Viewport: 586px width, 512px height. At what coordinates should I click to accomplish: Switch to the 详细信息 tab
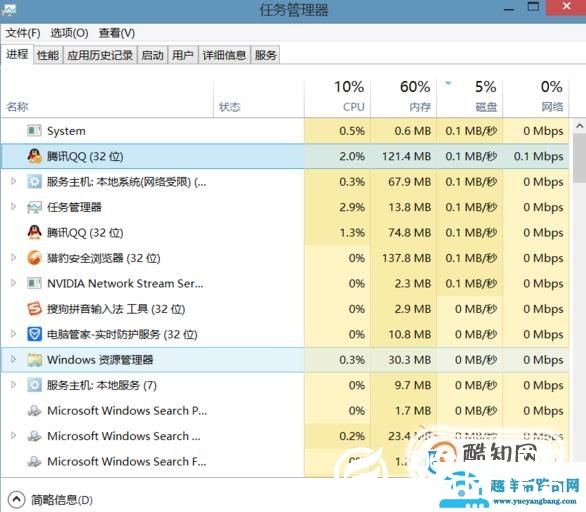pos(224,55)
